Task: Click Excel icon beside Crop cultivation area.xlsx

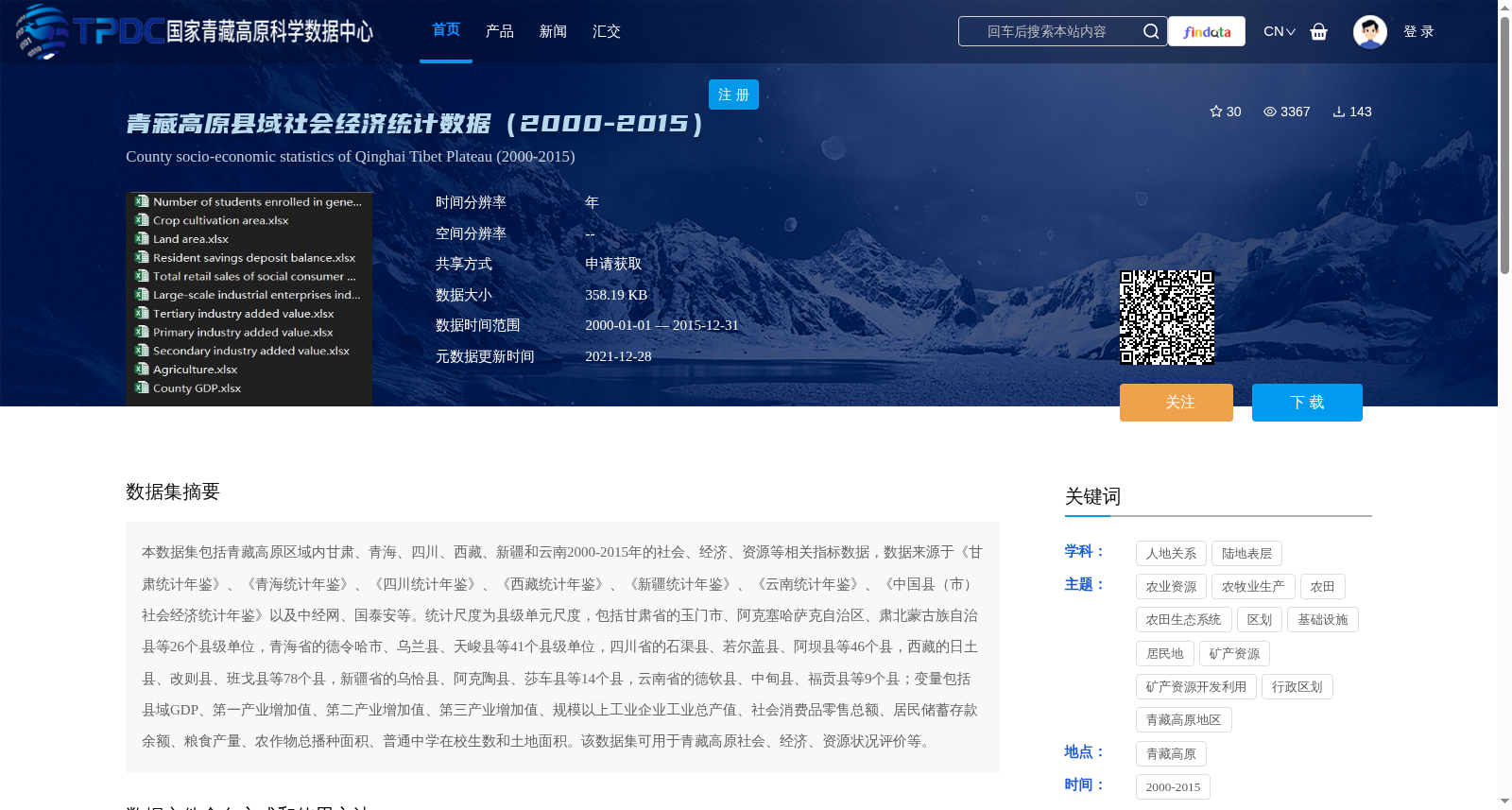Action: coord(142,220)
